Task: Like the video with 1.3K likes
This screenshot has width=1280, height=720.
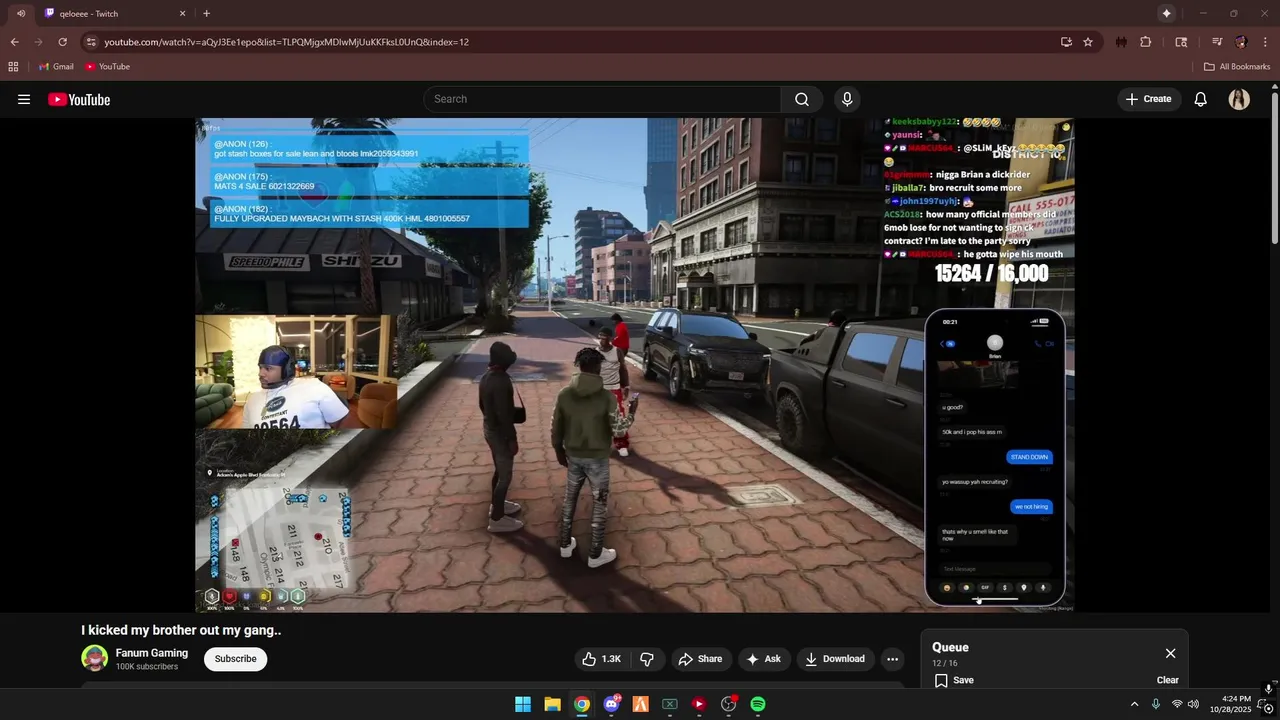Action: pyautogui.click(x=601, y=659)
